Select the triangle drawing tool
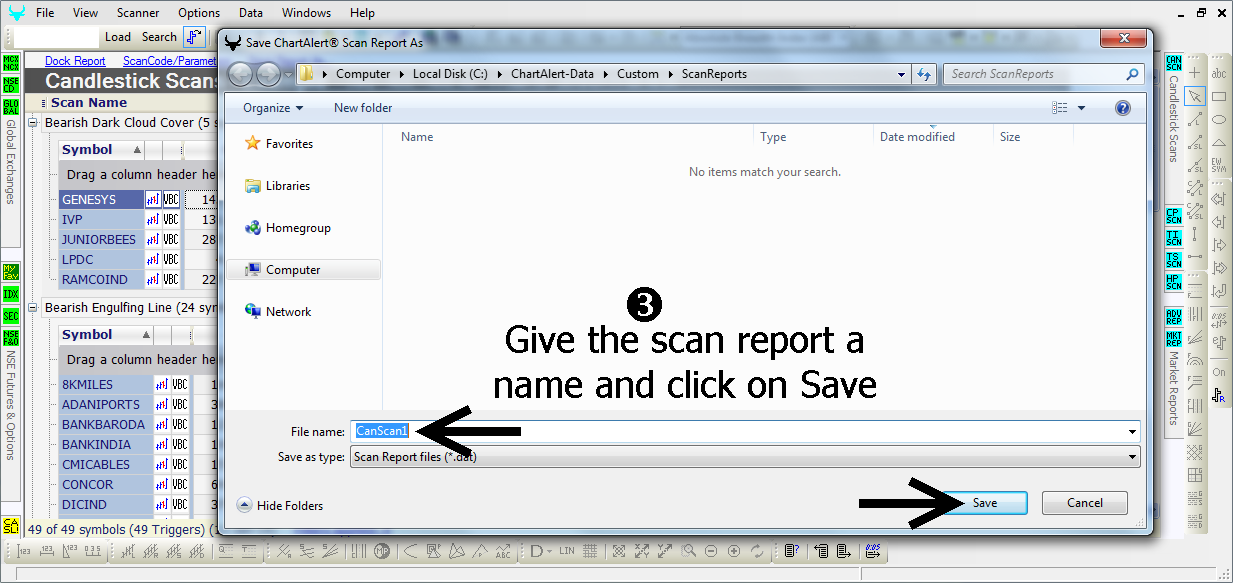Viewport: 1233px width, 583px height. 1219,142
